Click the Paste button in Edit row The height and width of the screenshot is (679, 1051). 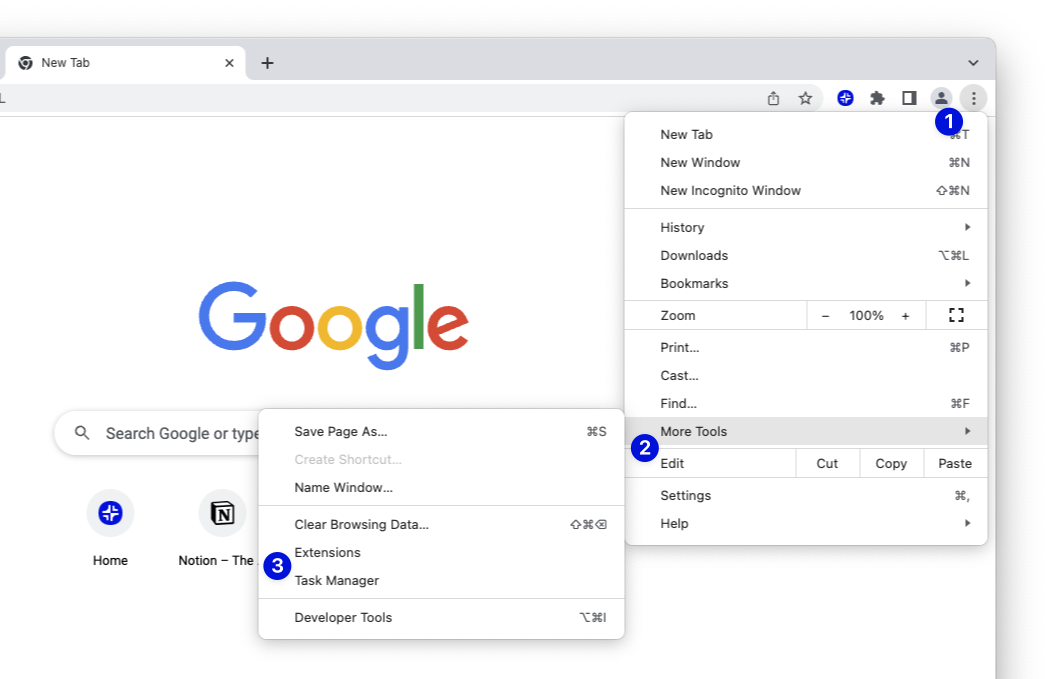point(955,464)
